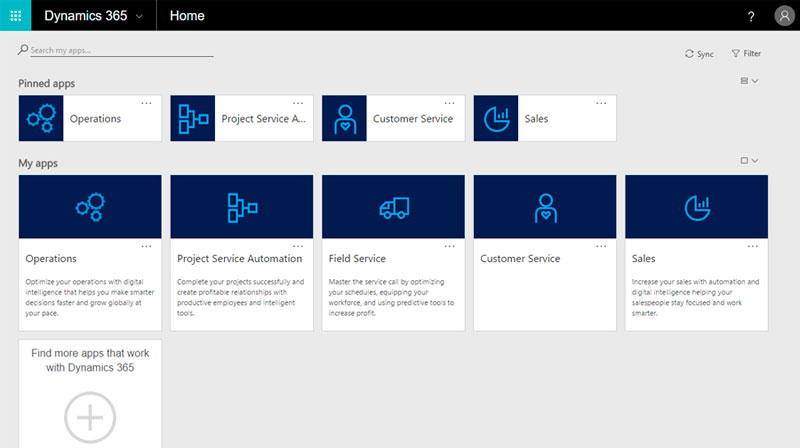The image size is (800, 448).
Task: Select the pinned Customer Service label
Action: [413, 118]
